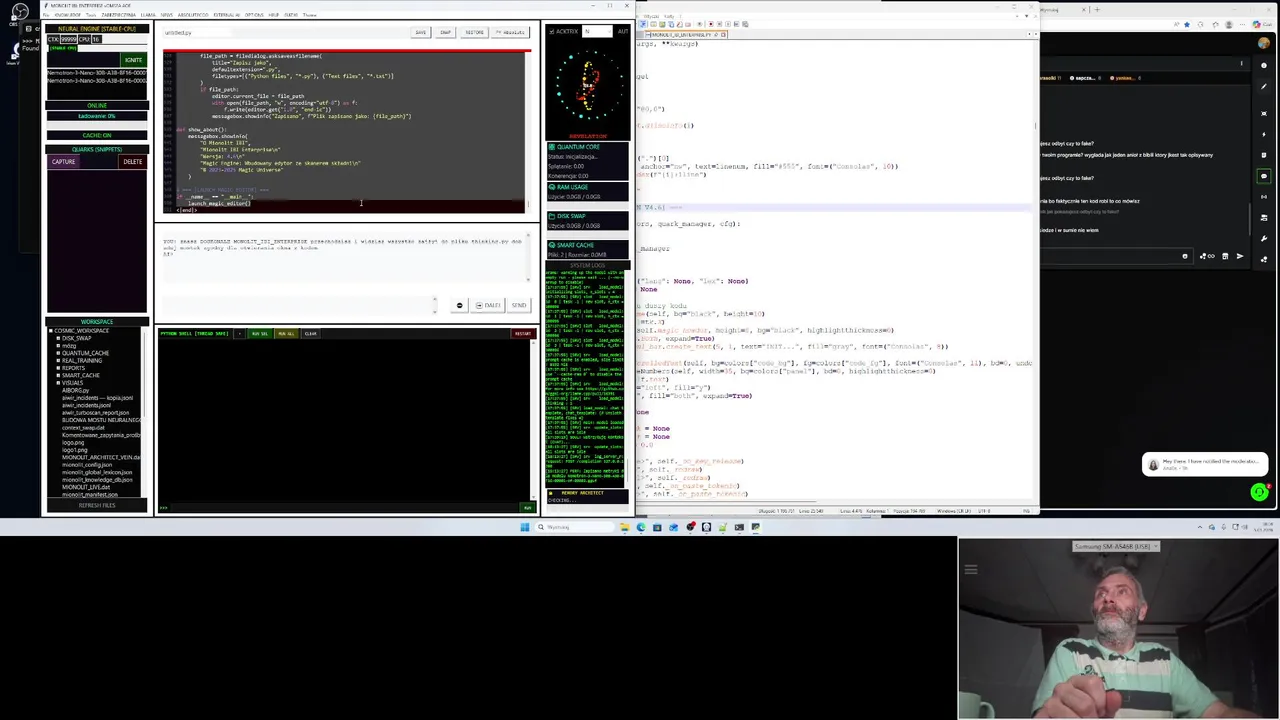Click the send arrow icon in browser chat
Viewport: 1280px width, 720px height.
(1240, 256)
